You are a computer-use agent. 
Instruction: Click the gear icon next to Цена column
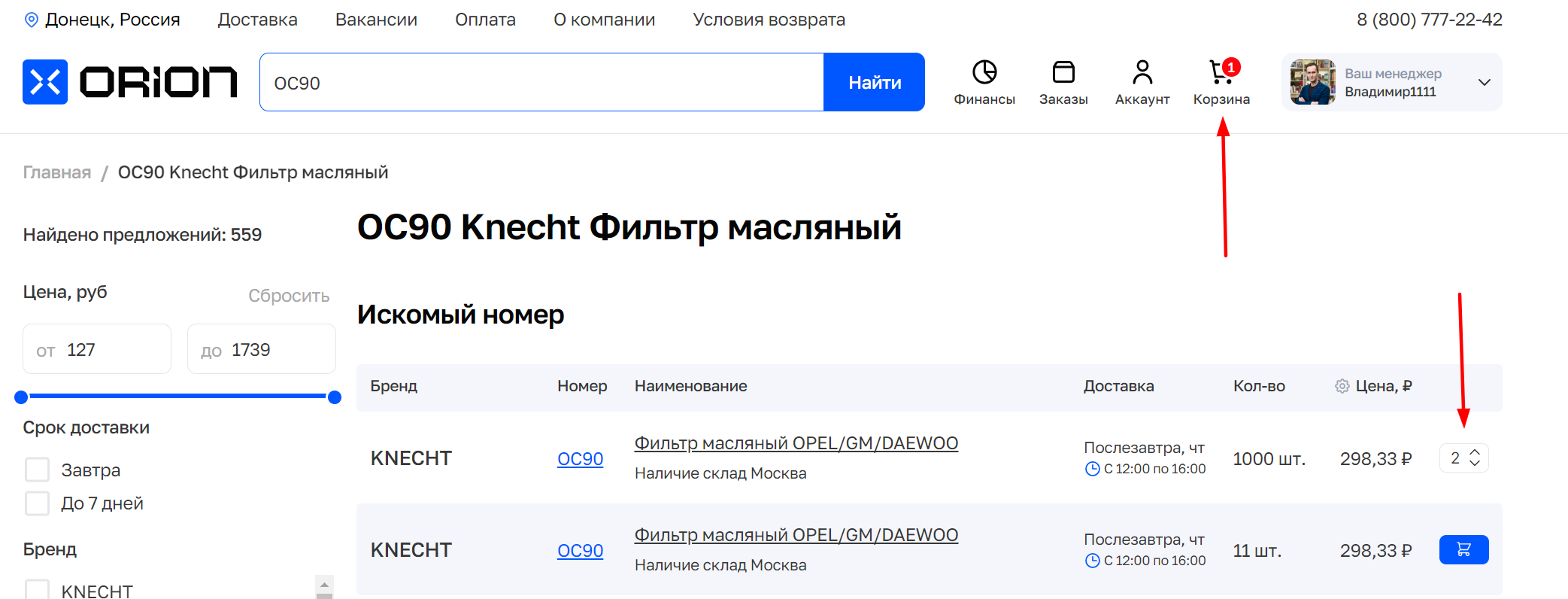pos(1342,387)
